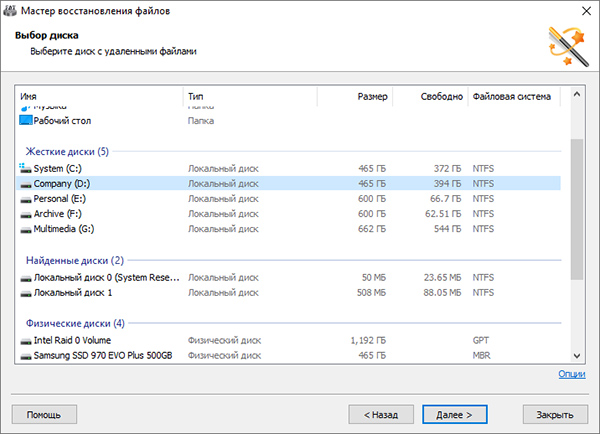
Task: Select the Samsung SSD 970 EVO Plus icon
Action: click(x=26, y=357)
